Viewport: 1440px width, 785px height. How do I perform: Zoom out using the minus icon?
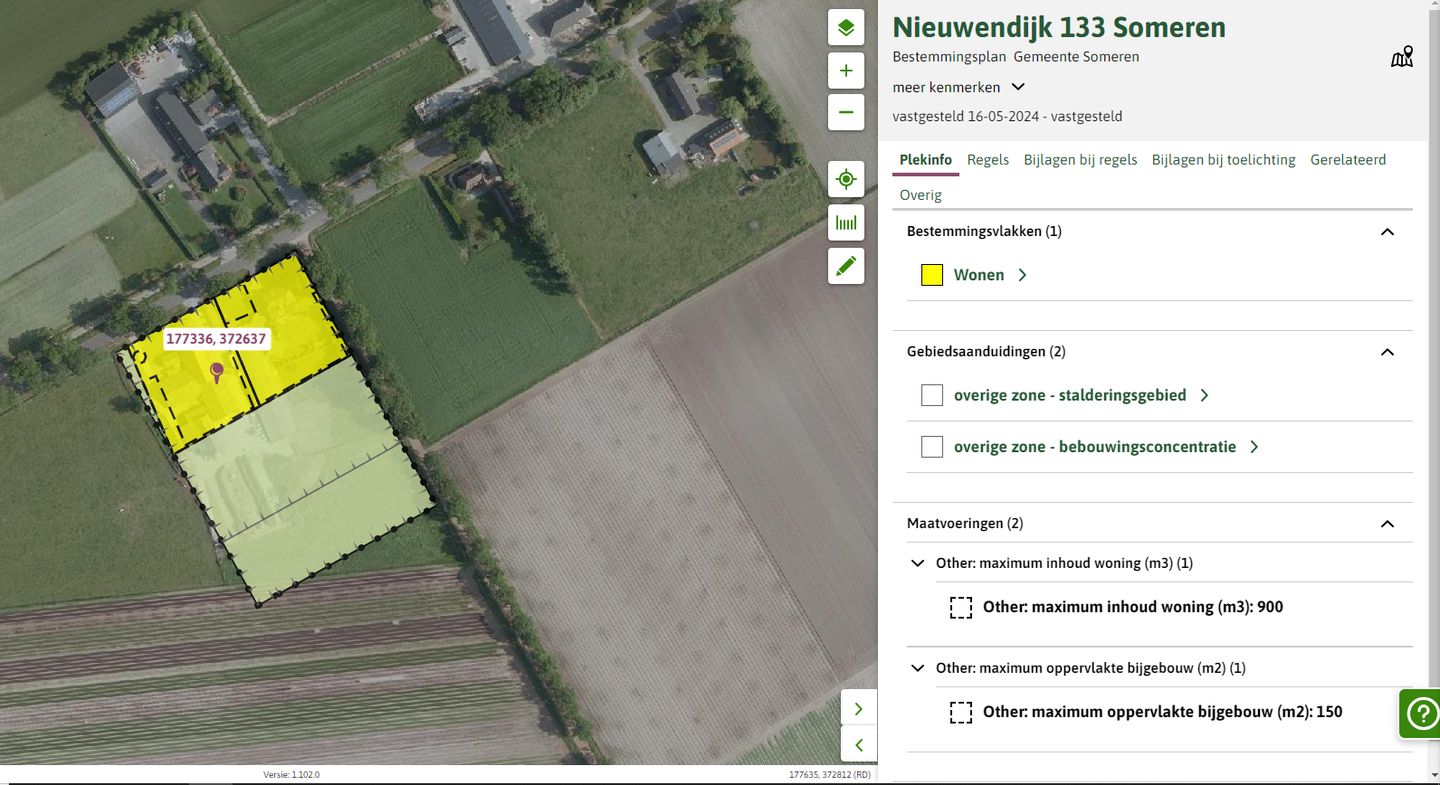pyautogui.click(x=845, y=112)
